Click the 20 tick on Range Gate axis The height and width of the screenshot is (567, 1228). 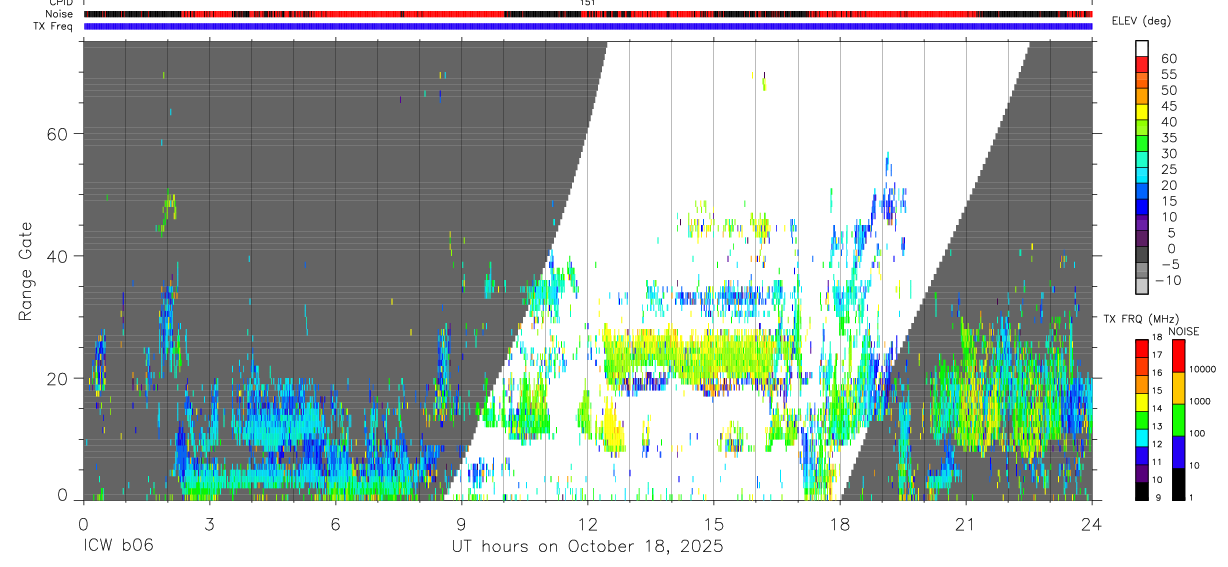coord(59,379)
